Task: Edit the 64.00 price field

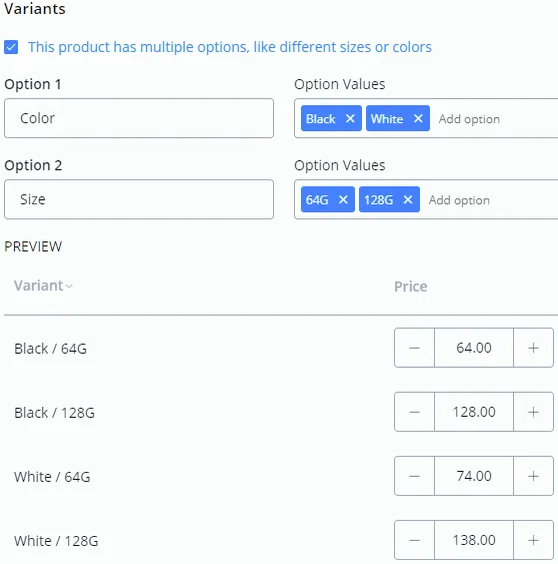Action: [474, 348]
